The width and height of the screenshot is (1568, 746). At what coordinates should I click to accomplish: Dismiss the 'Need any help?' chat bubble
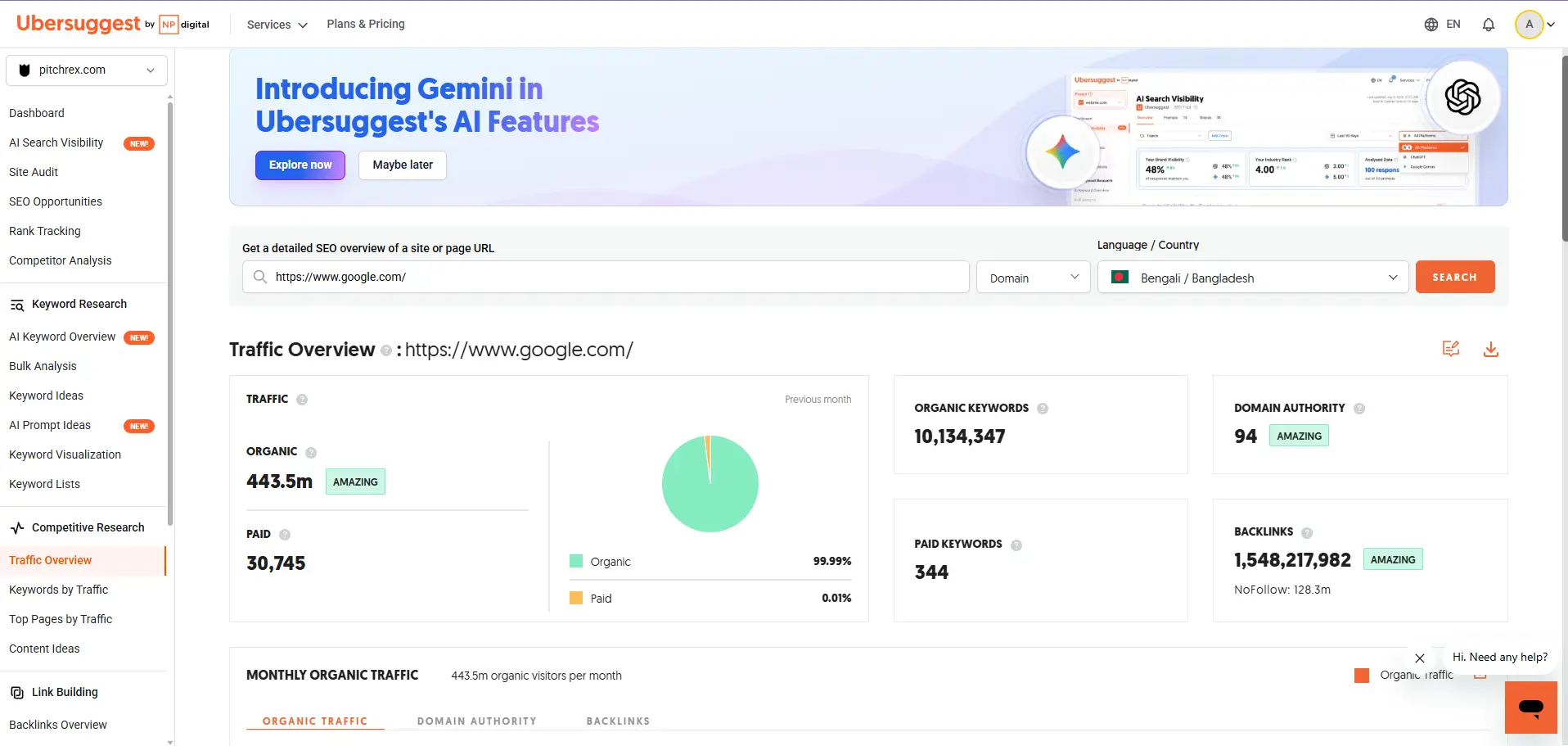1420,658
